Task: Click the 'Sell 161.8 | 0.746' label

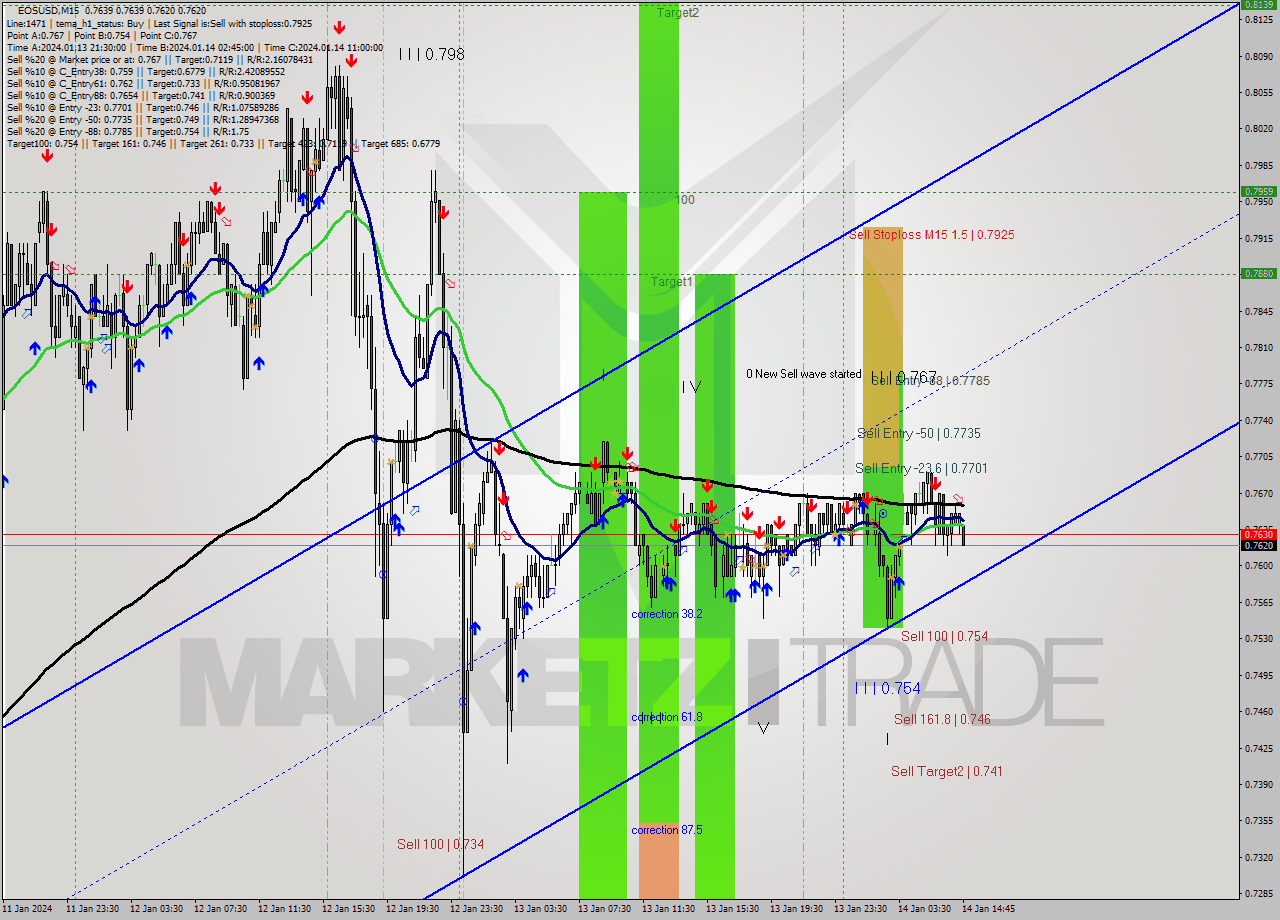Action: (942, 719)
